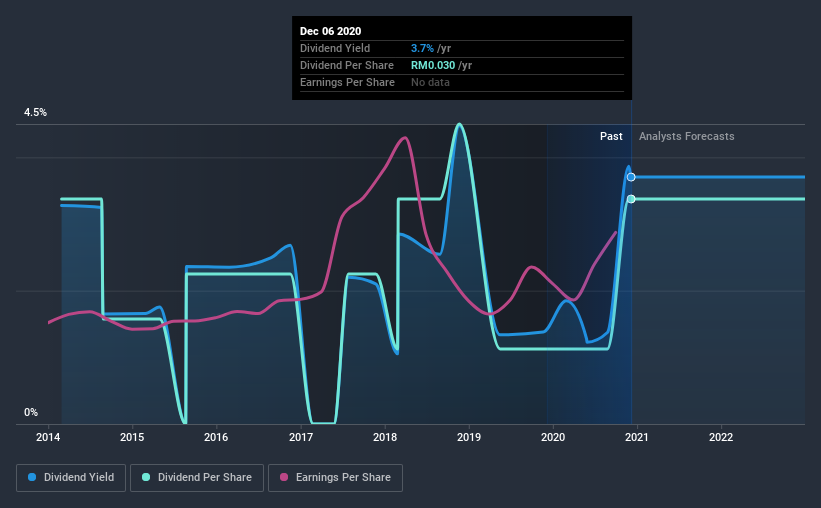821x508 pixels.
Task: Click the 2014 x-axis label
Action: click(48, 437)
